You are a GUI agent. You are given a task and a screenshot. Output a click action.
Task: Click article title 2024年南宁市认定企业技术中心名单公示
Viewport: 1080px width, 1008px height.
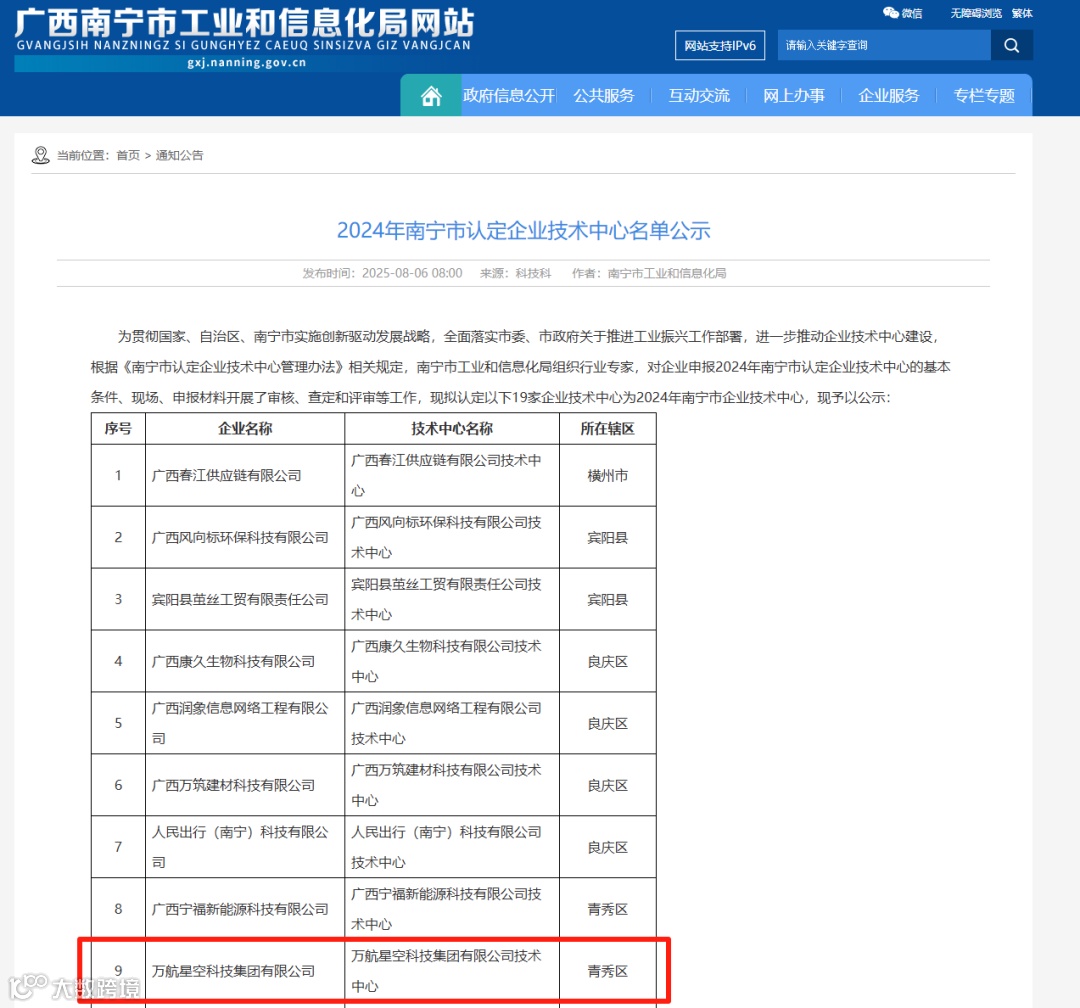pyautogui.click(x=523, y=230)
